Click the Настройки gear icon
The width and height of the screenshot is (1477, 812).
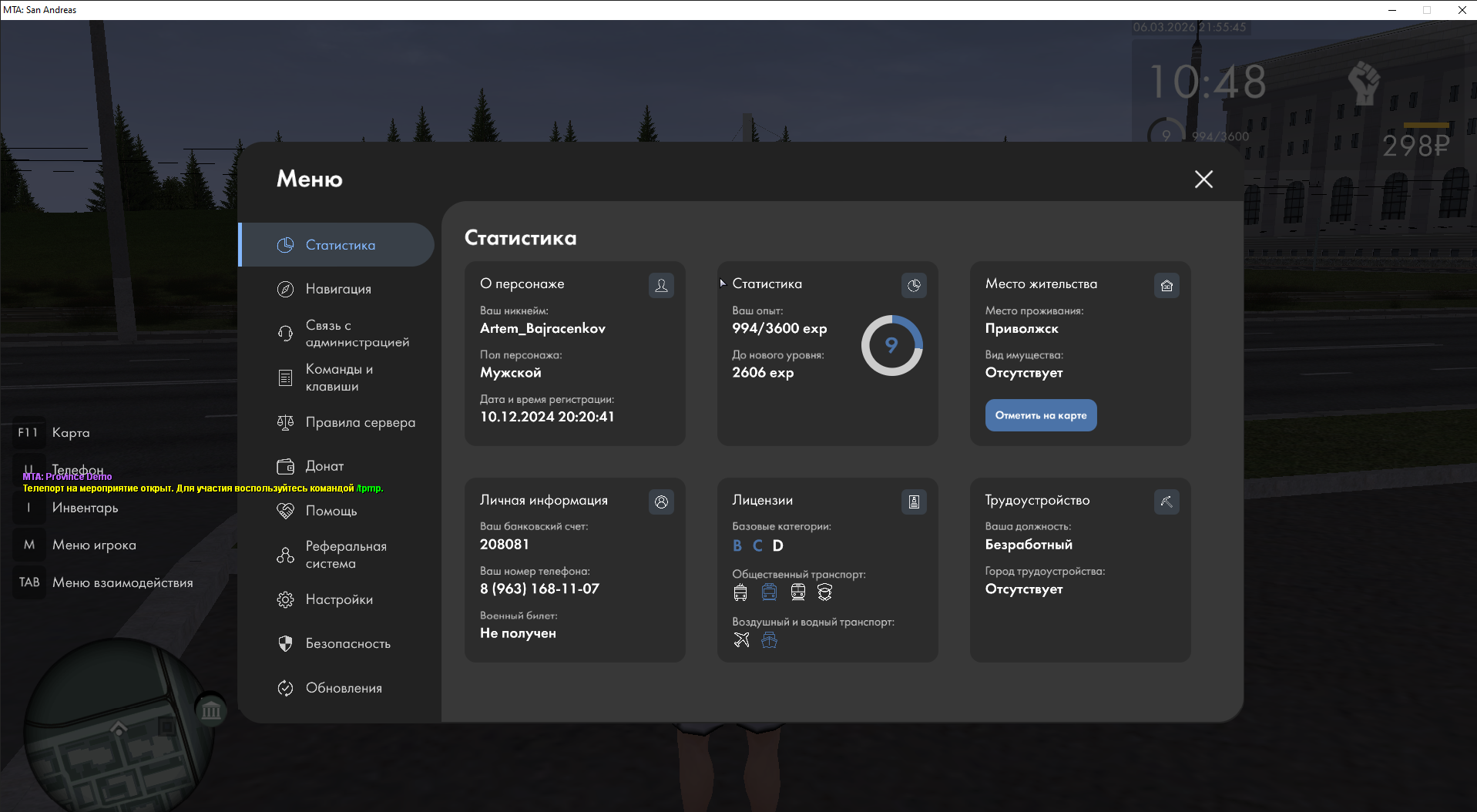click(x=285, y=599)
